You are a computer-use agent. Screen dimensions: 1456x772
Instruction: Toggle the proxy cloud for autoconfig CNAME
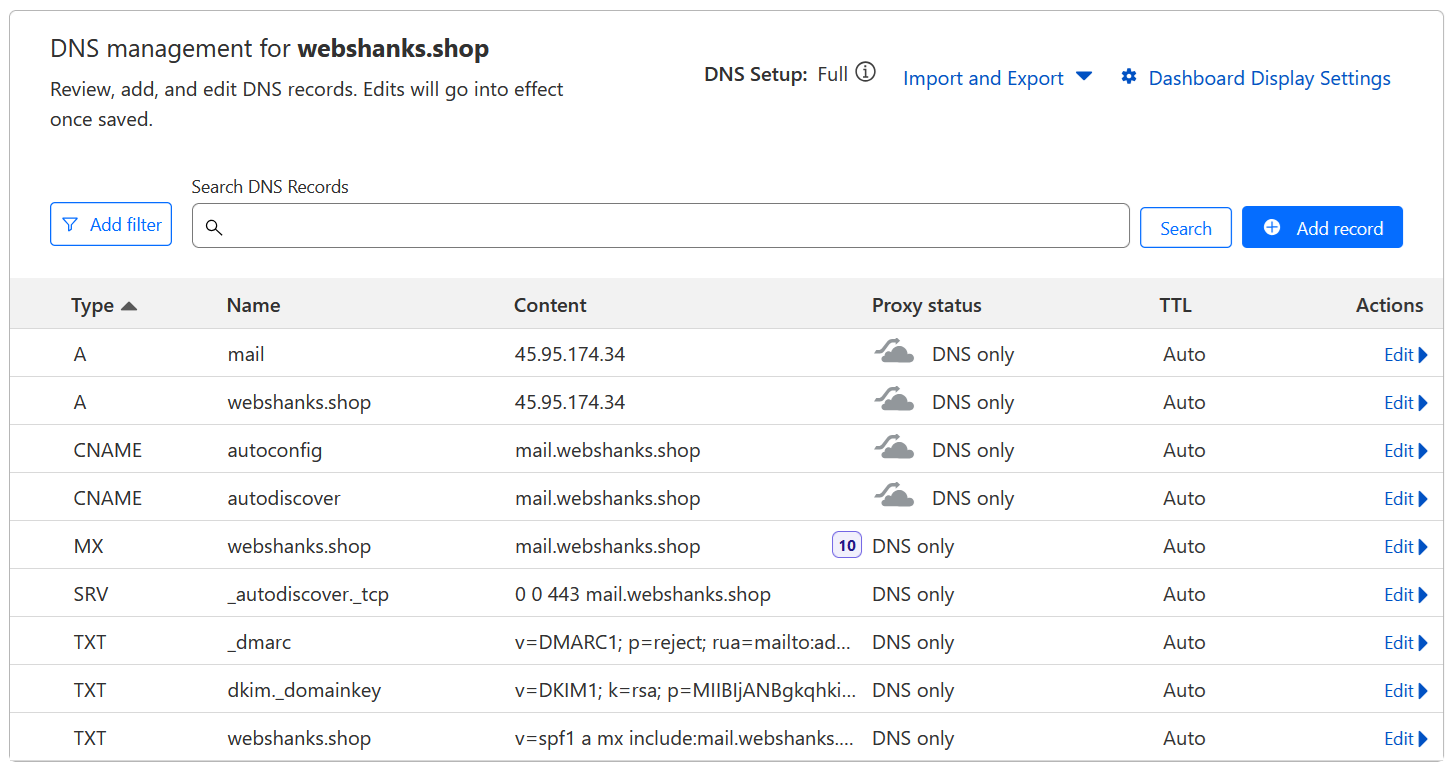pyautogui.click(x=894, y=448)
